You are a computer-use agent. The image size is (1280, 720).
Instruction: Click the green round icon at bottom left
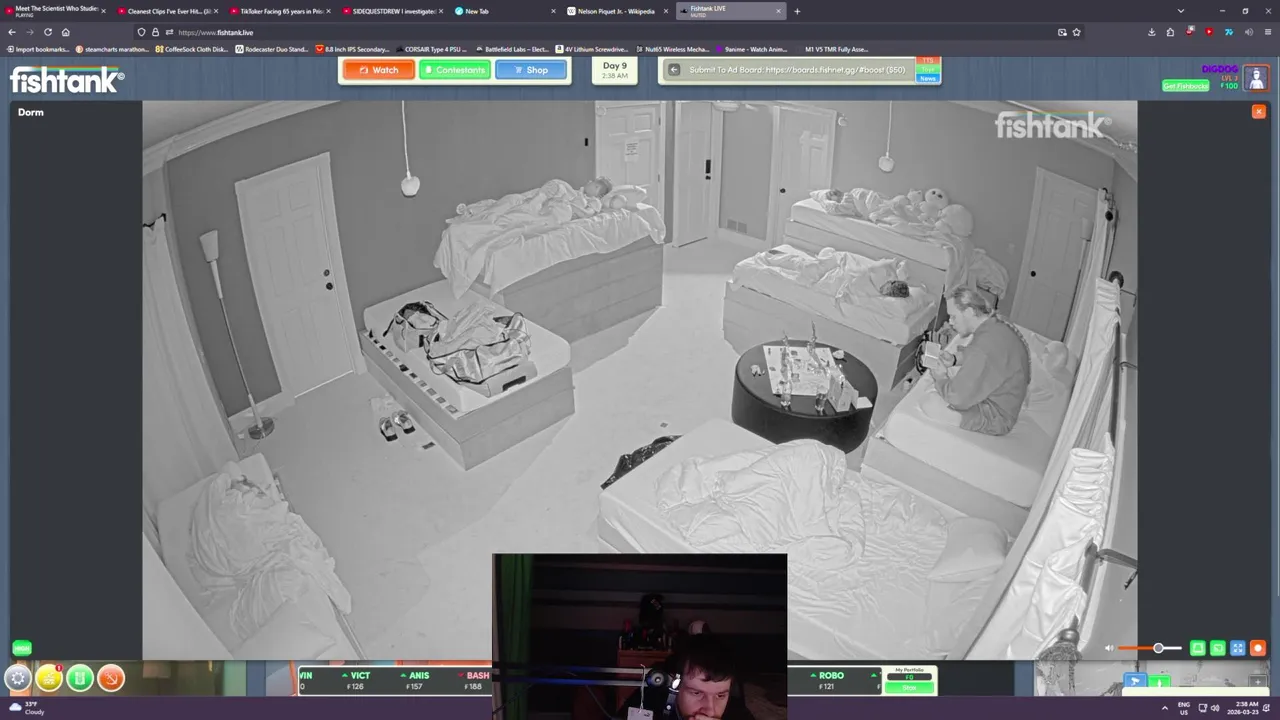80,679
